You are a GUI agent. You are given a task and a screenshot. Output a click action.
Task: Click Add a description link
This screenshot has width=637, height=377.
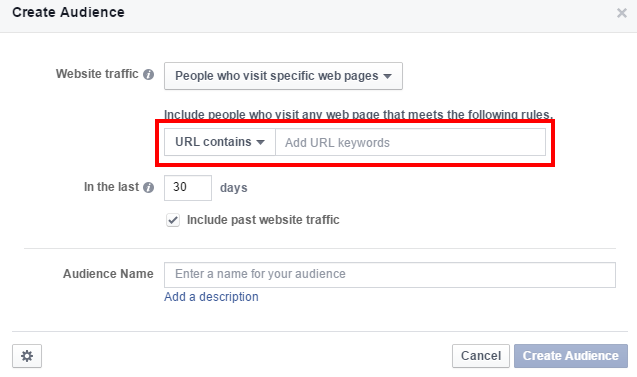(211, 297)
